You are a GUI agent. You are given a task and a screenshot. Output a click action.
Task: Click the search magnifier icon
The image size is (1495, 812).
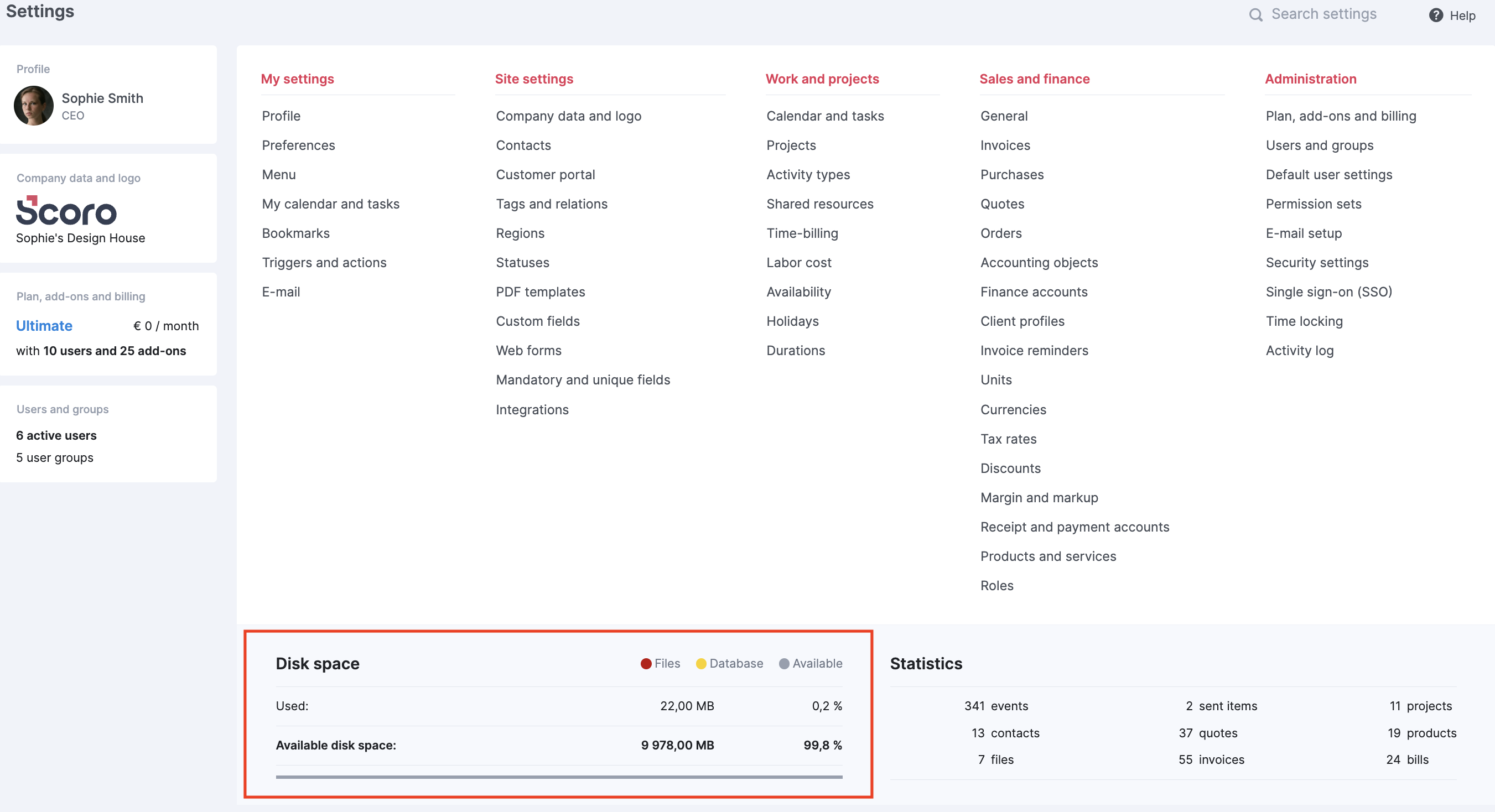[1255, 14]
